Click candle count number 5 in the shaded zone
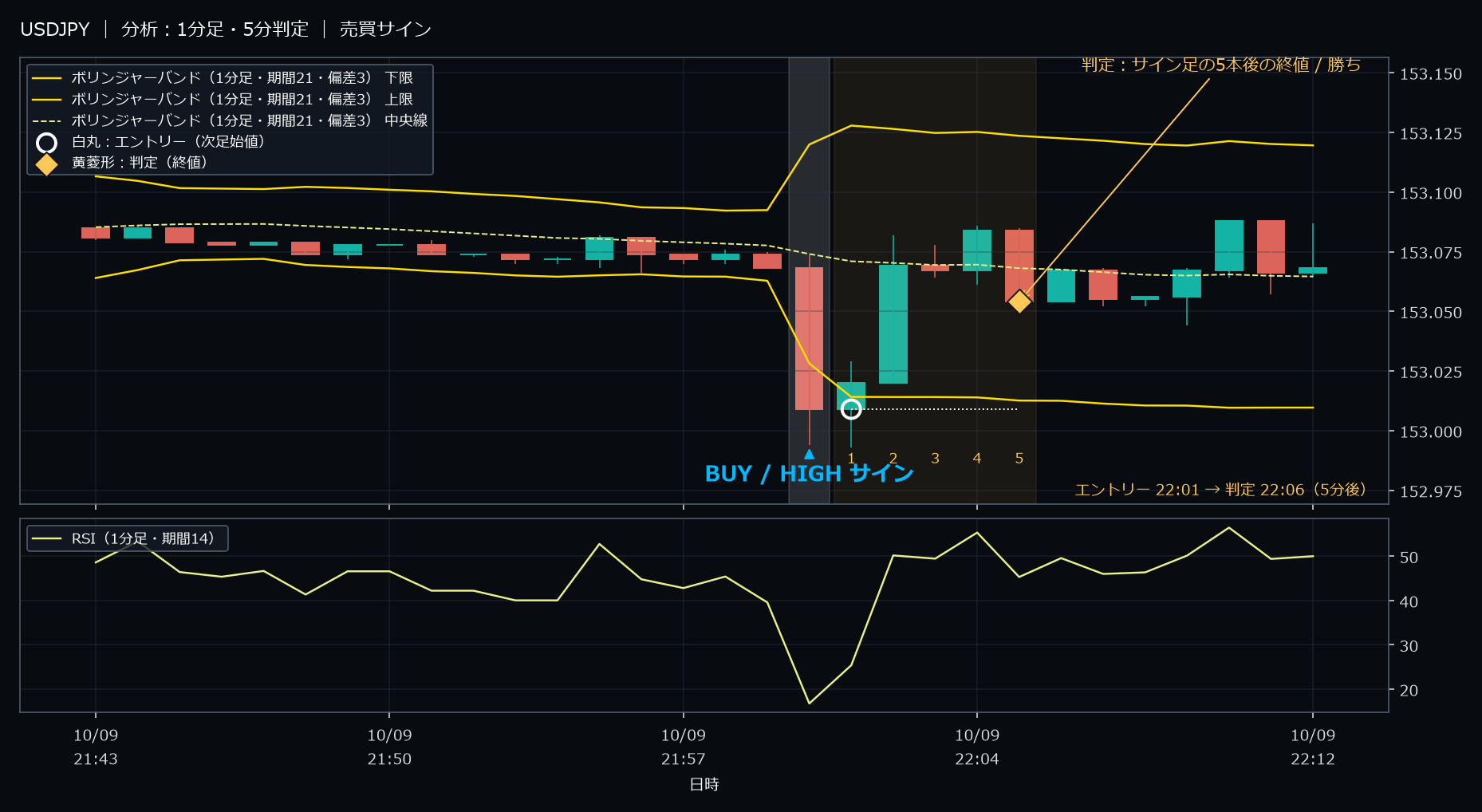 click(1019, 459)
